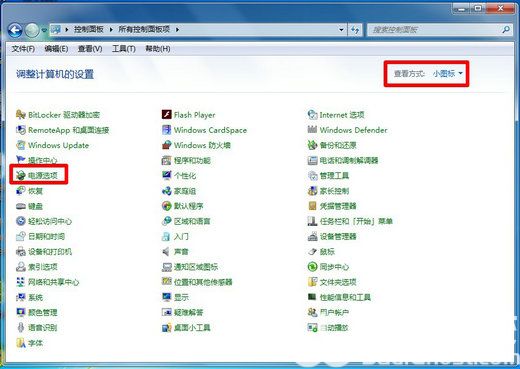Open the 工具(T) menu
The image size is (520, 369).
pos(124,49)
